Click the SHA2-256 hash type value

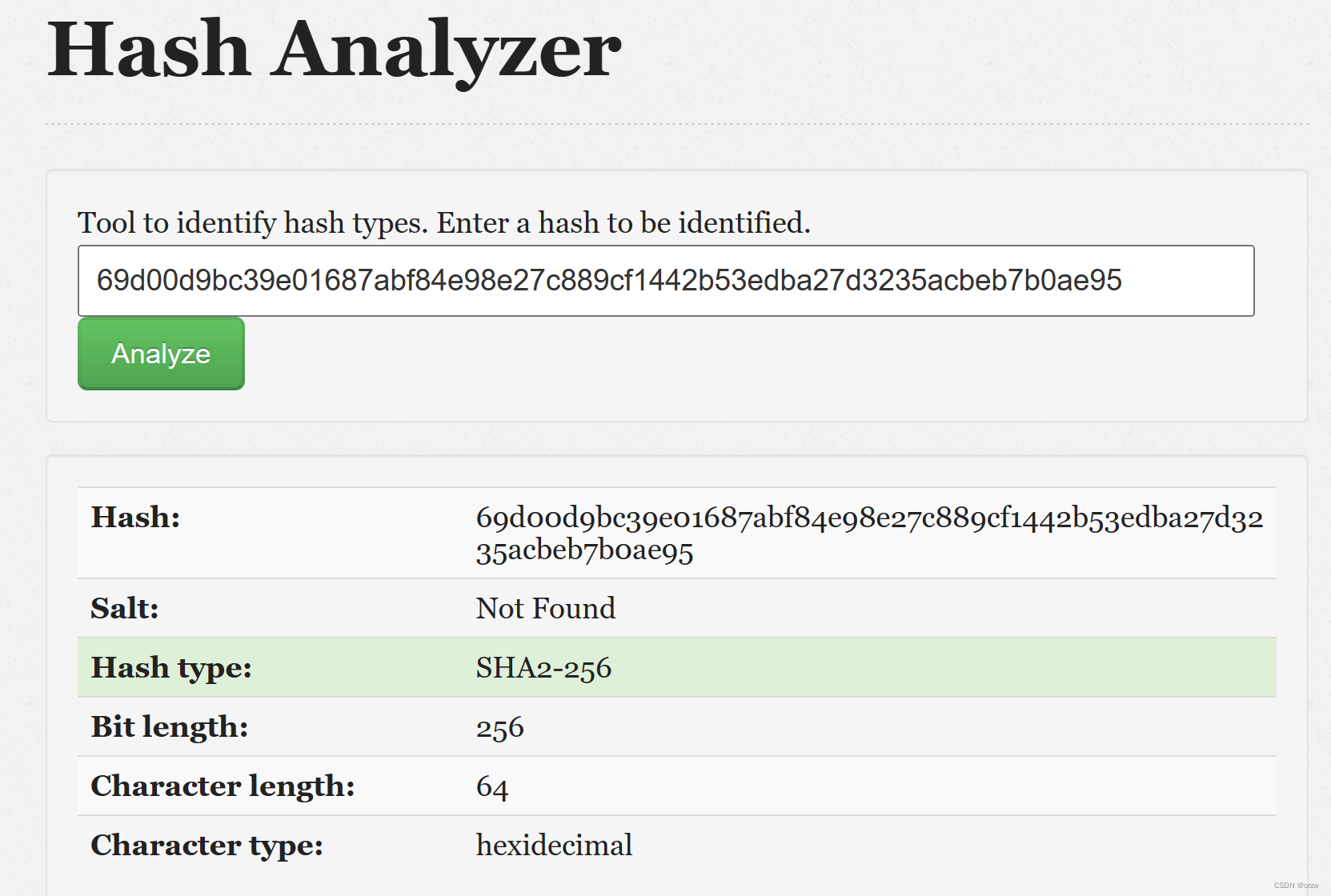[x=543, y=668]
